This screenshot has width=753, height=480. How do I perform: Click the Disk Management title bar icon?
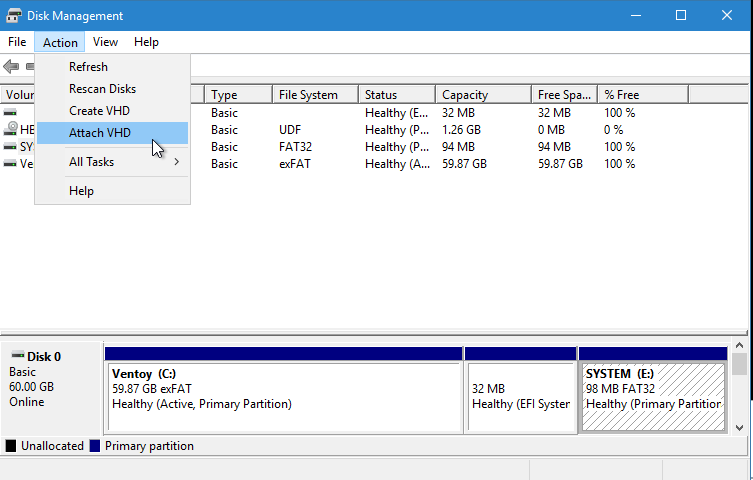(x=13, y=16)
